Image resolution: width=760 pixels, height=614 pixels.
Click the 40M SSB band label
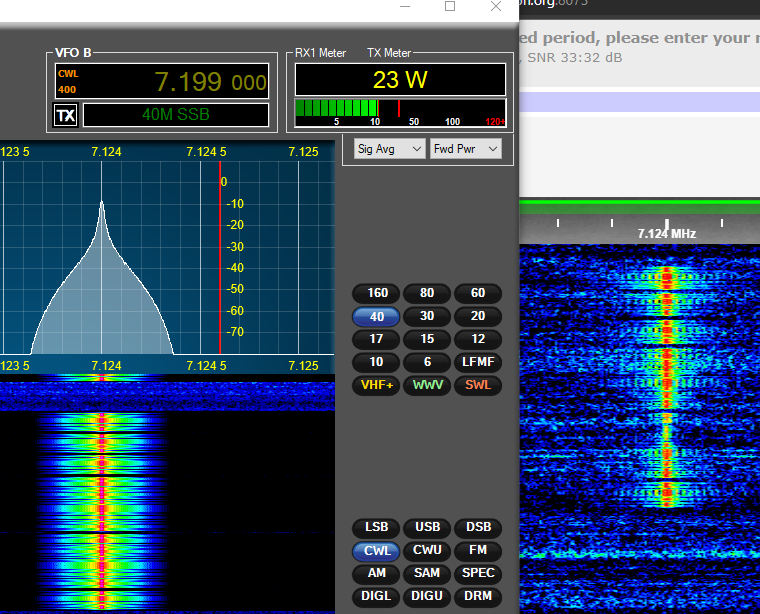point(175,115)
